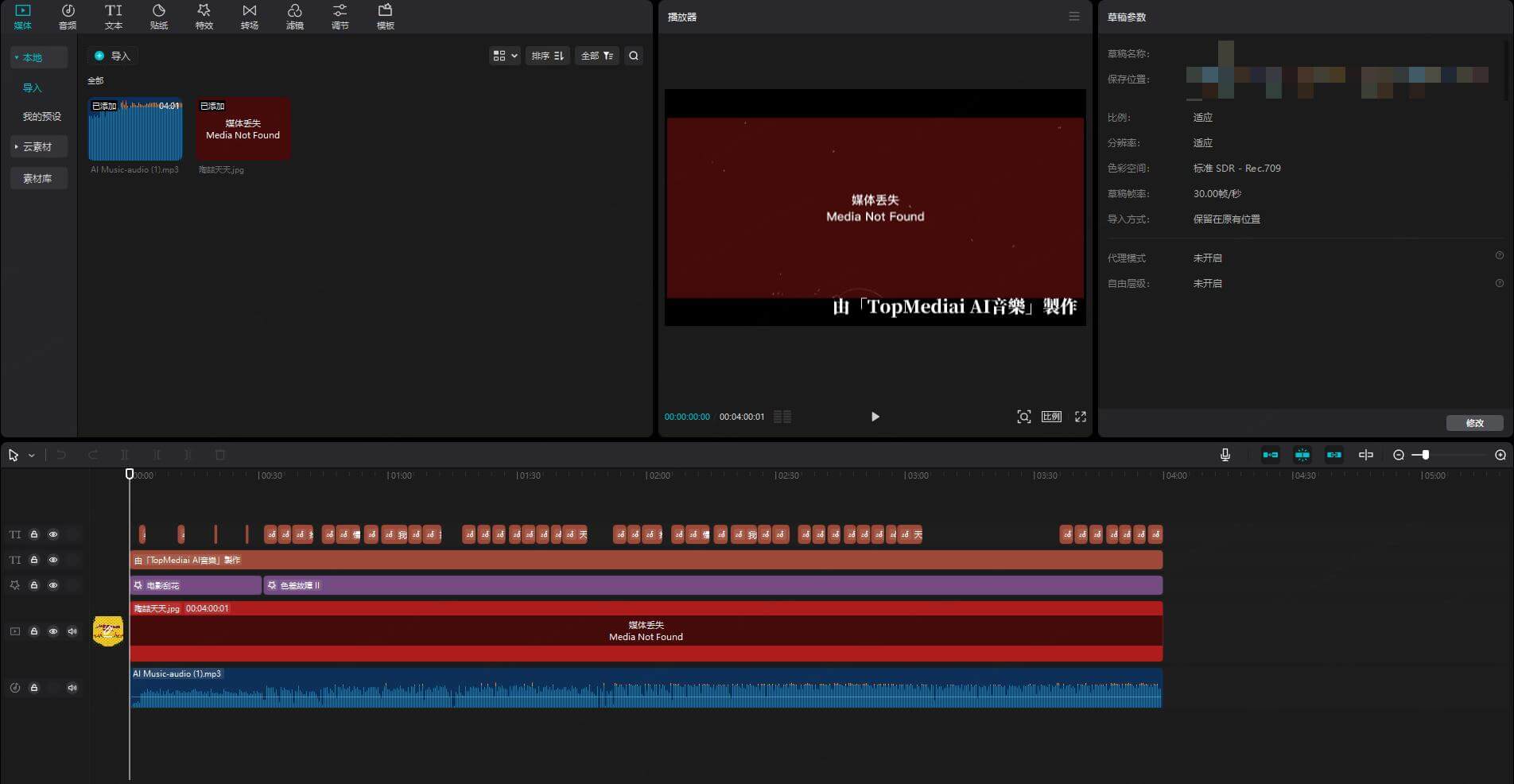Image resolution: width=1514 pixels, height=784 pixels.
Task: Hide the effects track with eye icon
Action: click(x=53, y=585)
